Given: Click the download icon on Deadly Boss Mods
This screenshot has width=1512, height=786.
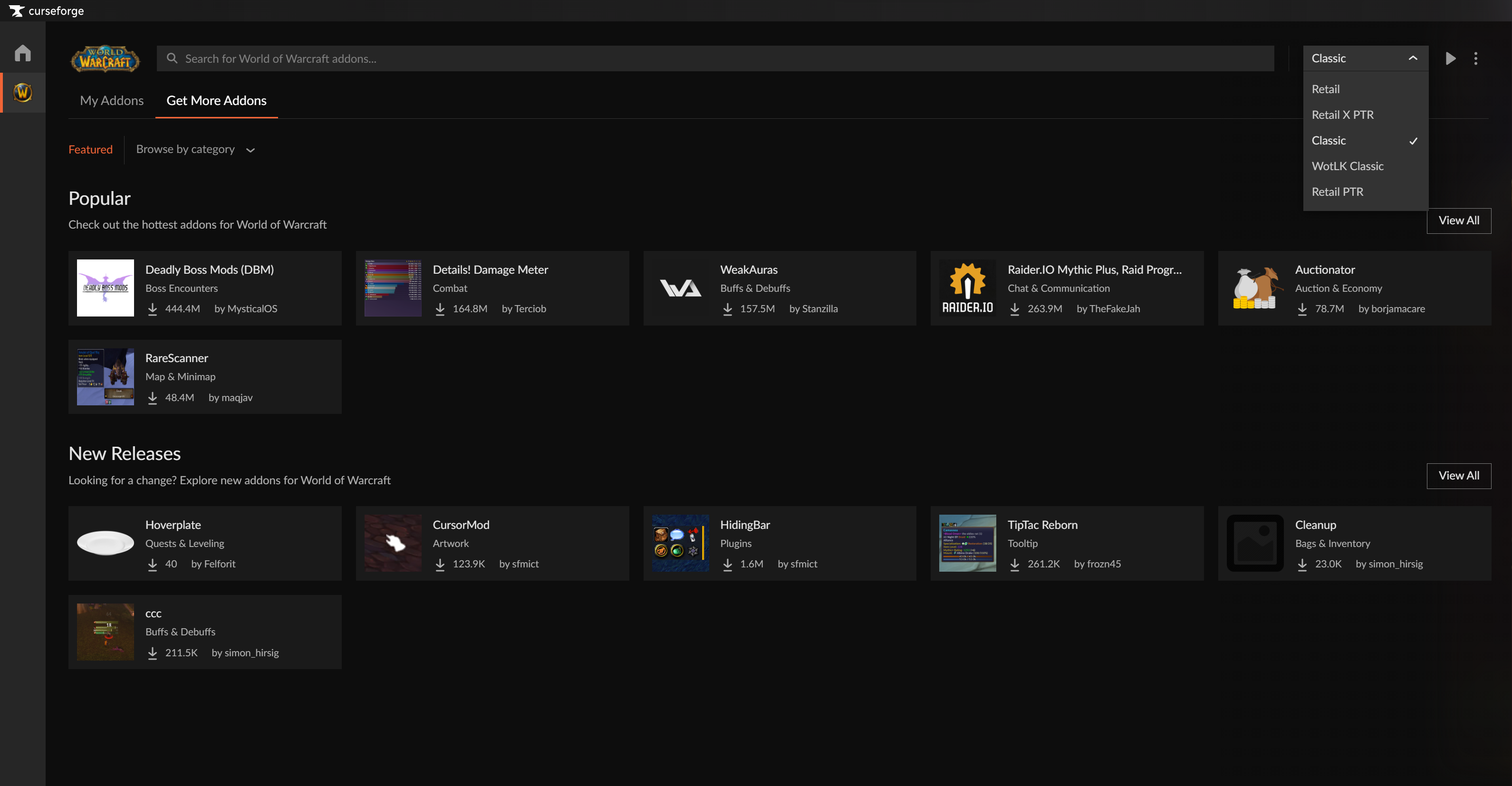Looking at the screenshot, I should click(x=153, y=308).
